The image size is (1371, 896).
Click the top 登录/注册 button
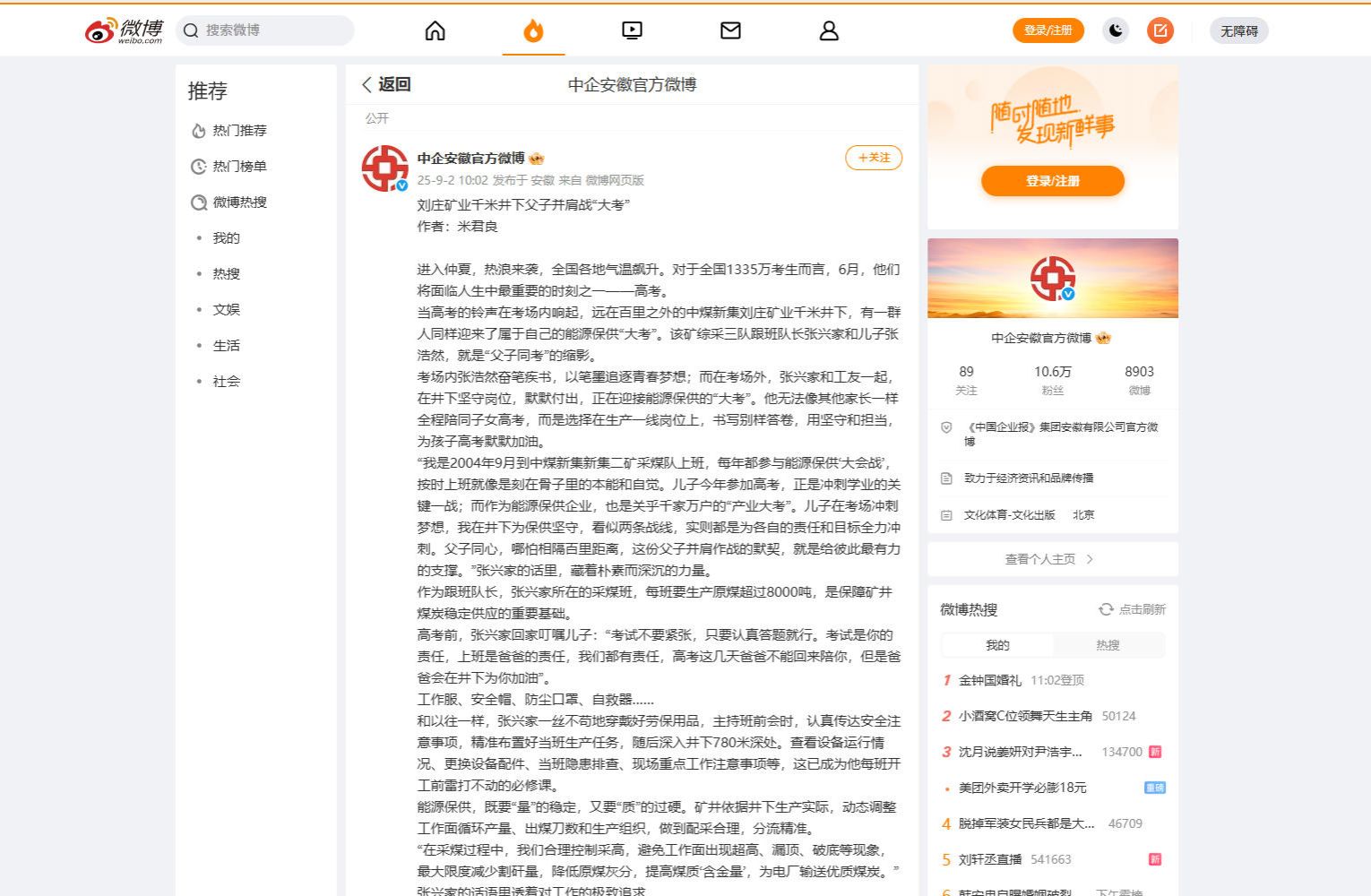(1048, 30)
